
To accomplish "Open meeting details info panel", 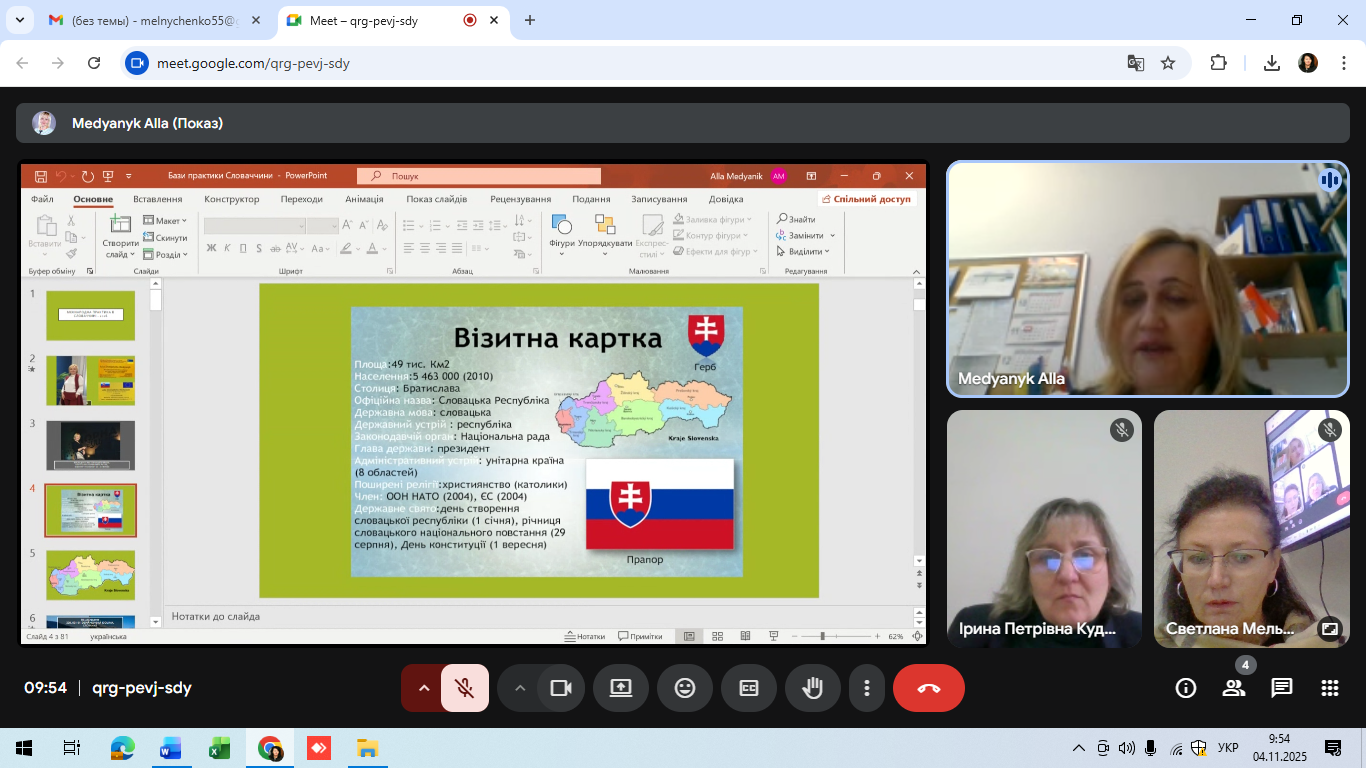I will 1186,688.
